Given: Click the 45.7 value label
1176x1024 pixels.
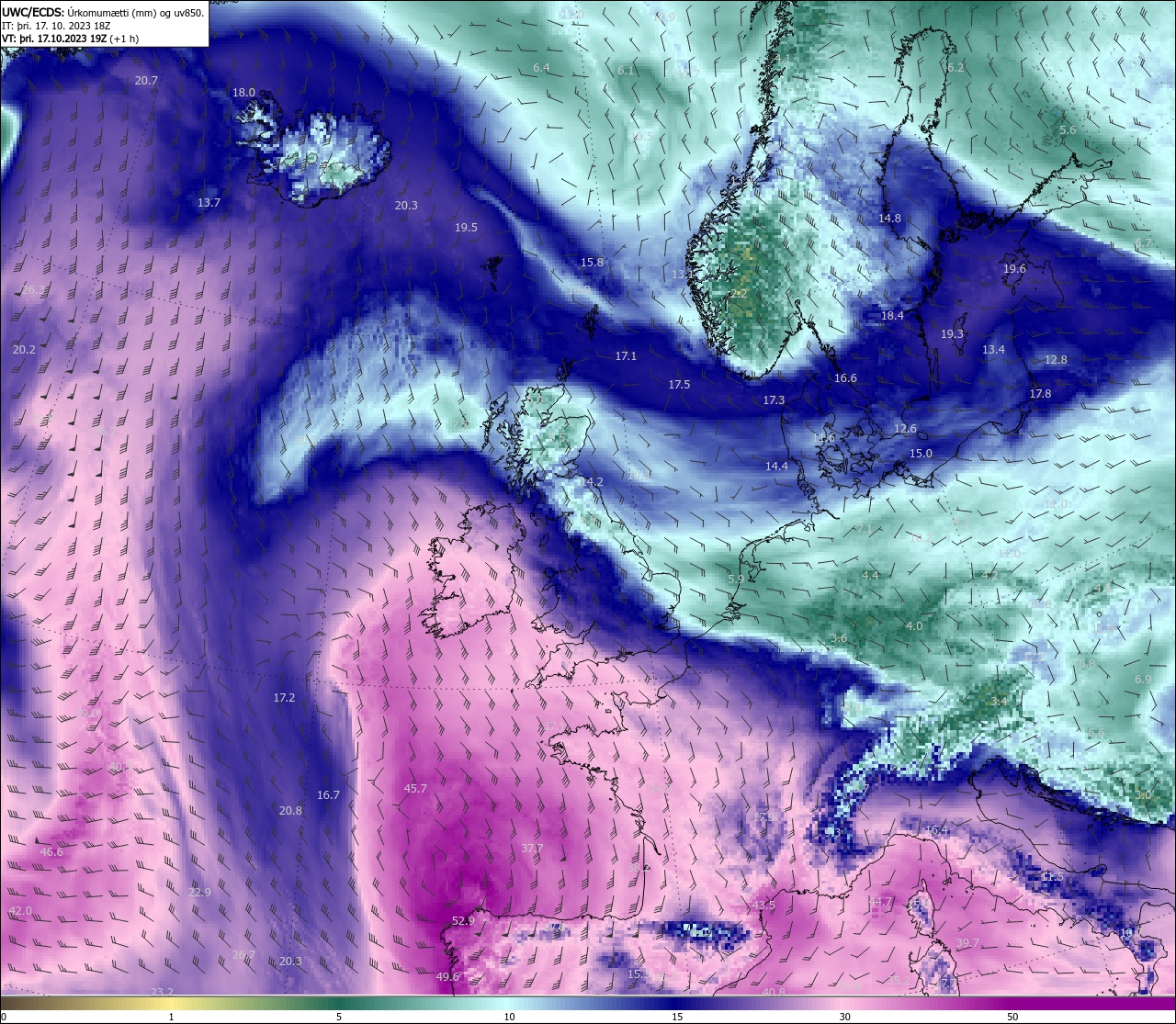Looking at the screenshot, I should (415, 789).
